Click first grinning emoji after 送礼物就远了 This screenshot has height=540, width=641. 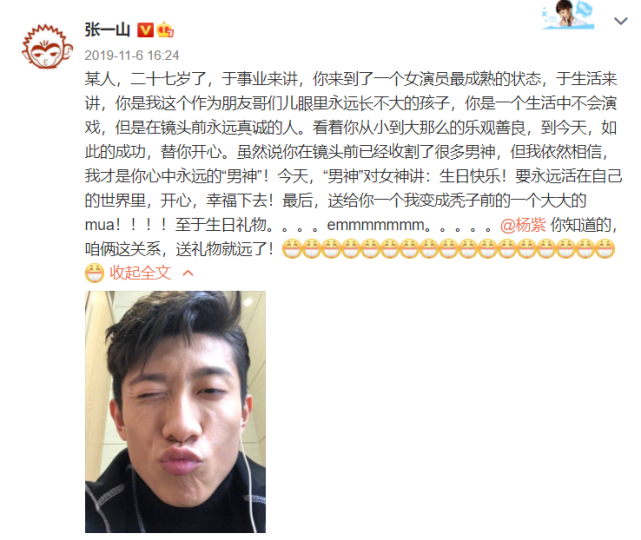coord(292,249)
